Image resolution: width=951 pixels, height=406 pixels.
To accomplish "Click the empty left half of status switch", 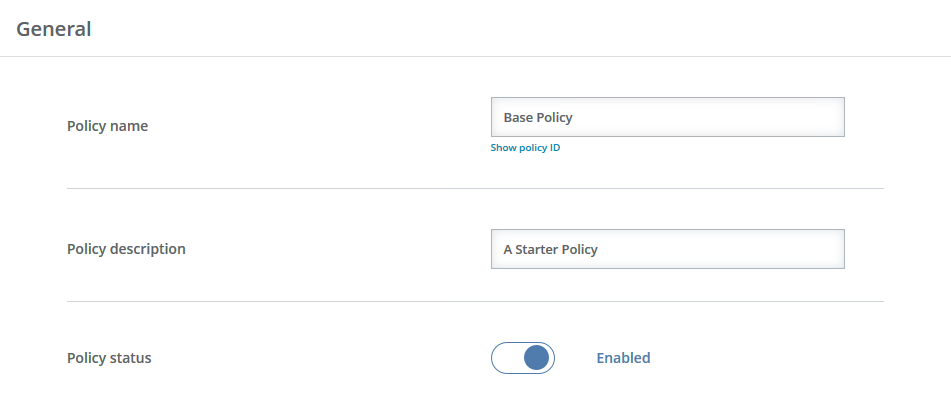I will click(x=507, y=357).
